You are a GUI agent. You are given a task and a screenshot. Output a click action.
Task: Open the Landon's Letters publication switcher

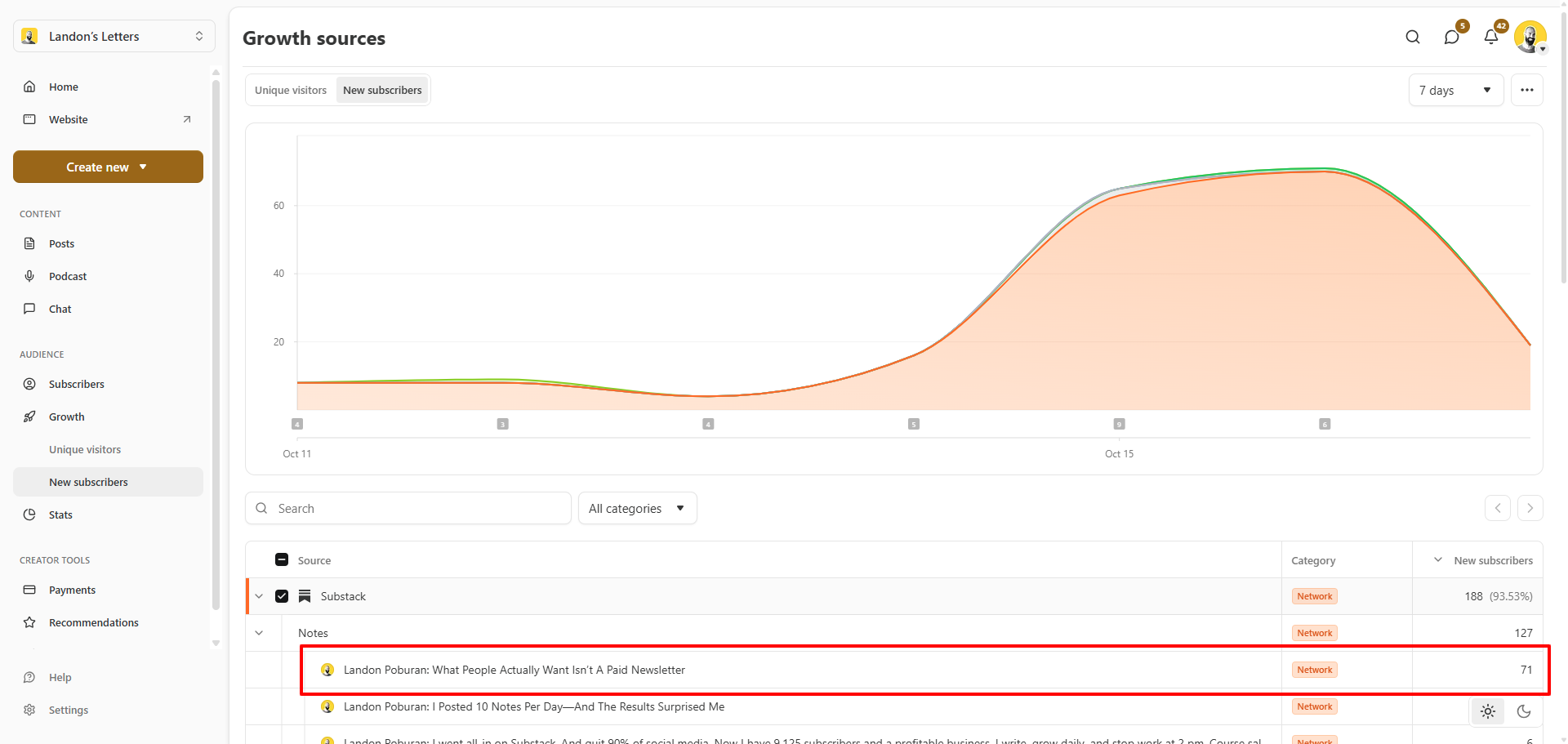(x=114, y=36)
